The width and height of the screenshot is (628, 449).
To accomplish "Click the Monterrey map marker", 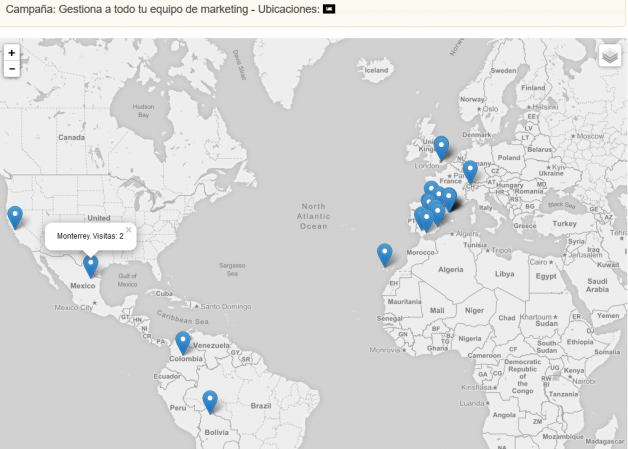I will click(91, 266).
